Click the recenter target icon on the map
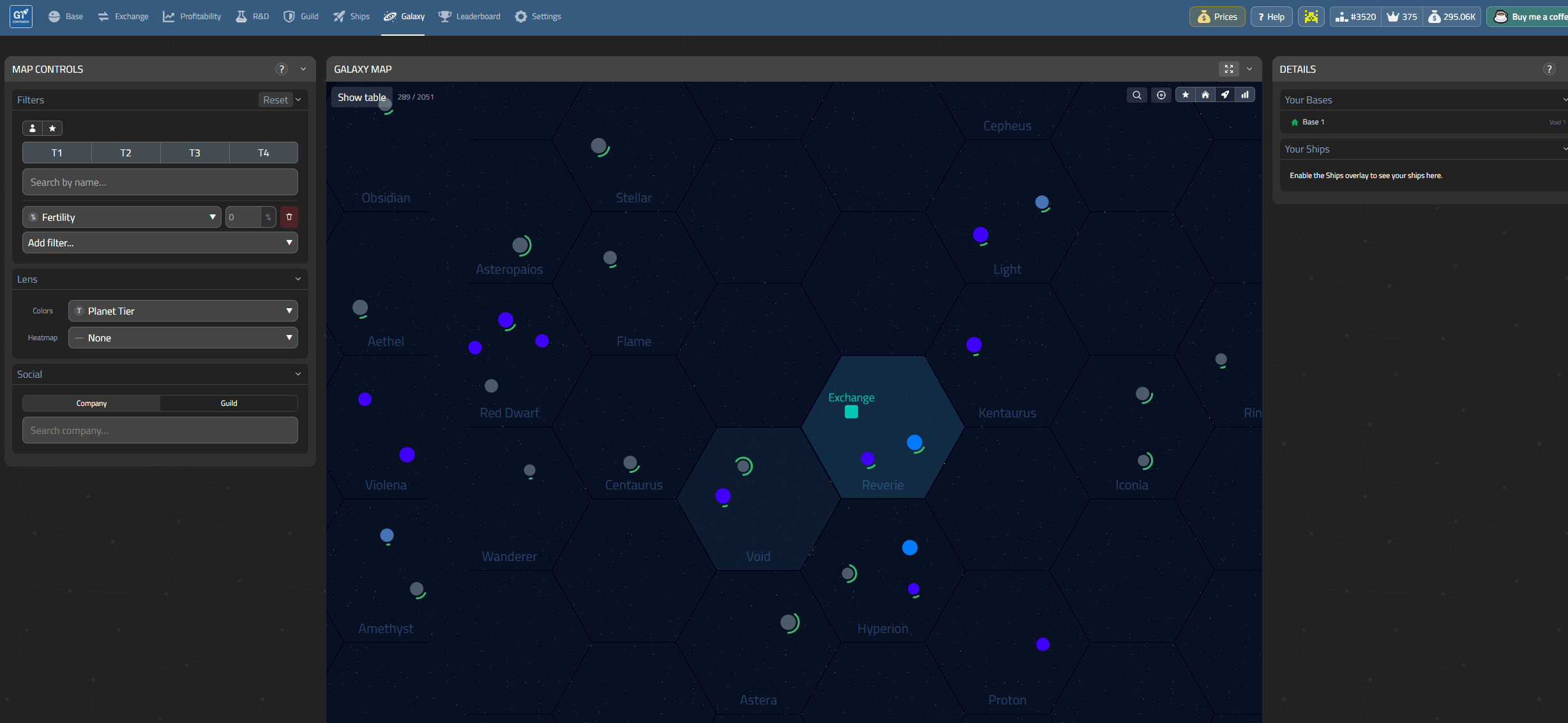 (1161, 95)
